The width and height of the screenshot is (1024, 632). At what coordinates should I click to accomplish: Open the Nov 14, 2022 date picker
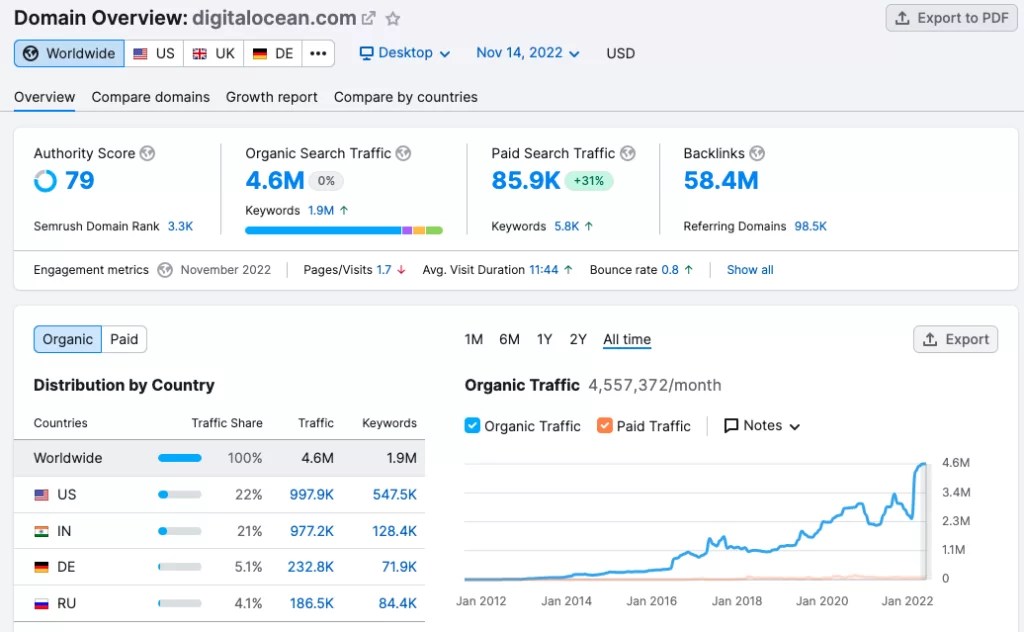pyautogui.click(x=526, y=53)
